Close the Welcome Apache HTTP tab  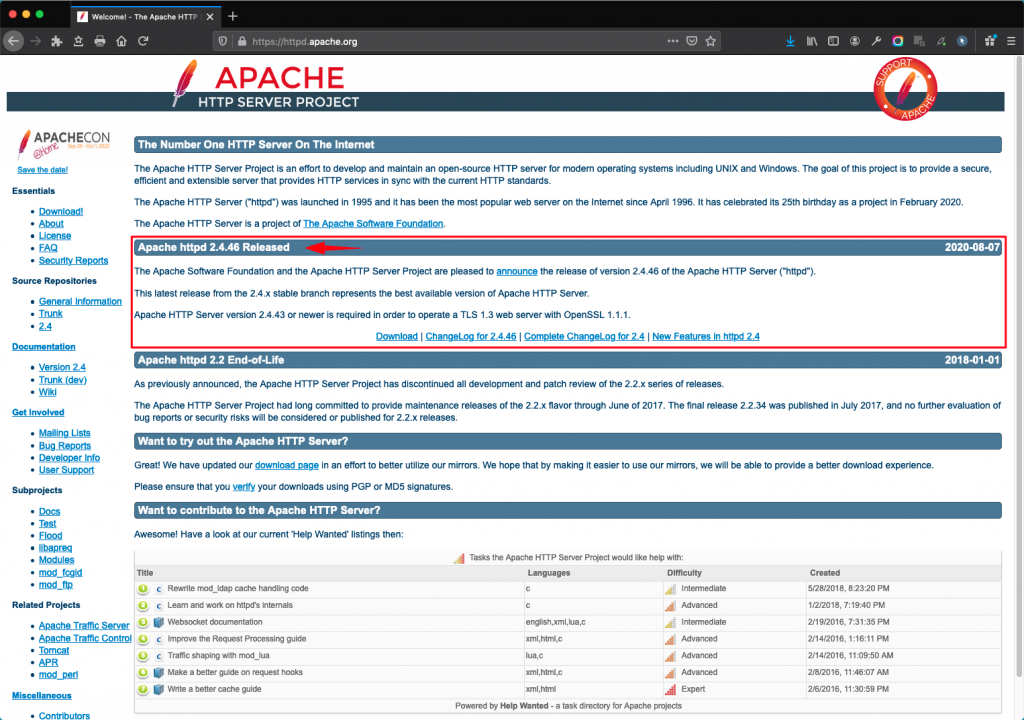[210, 17]
